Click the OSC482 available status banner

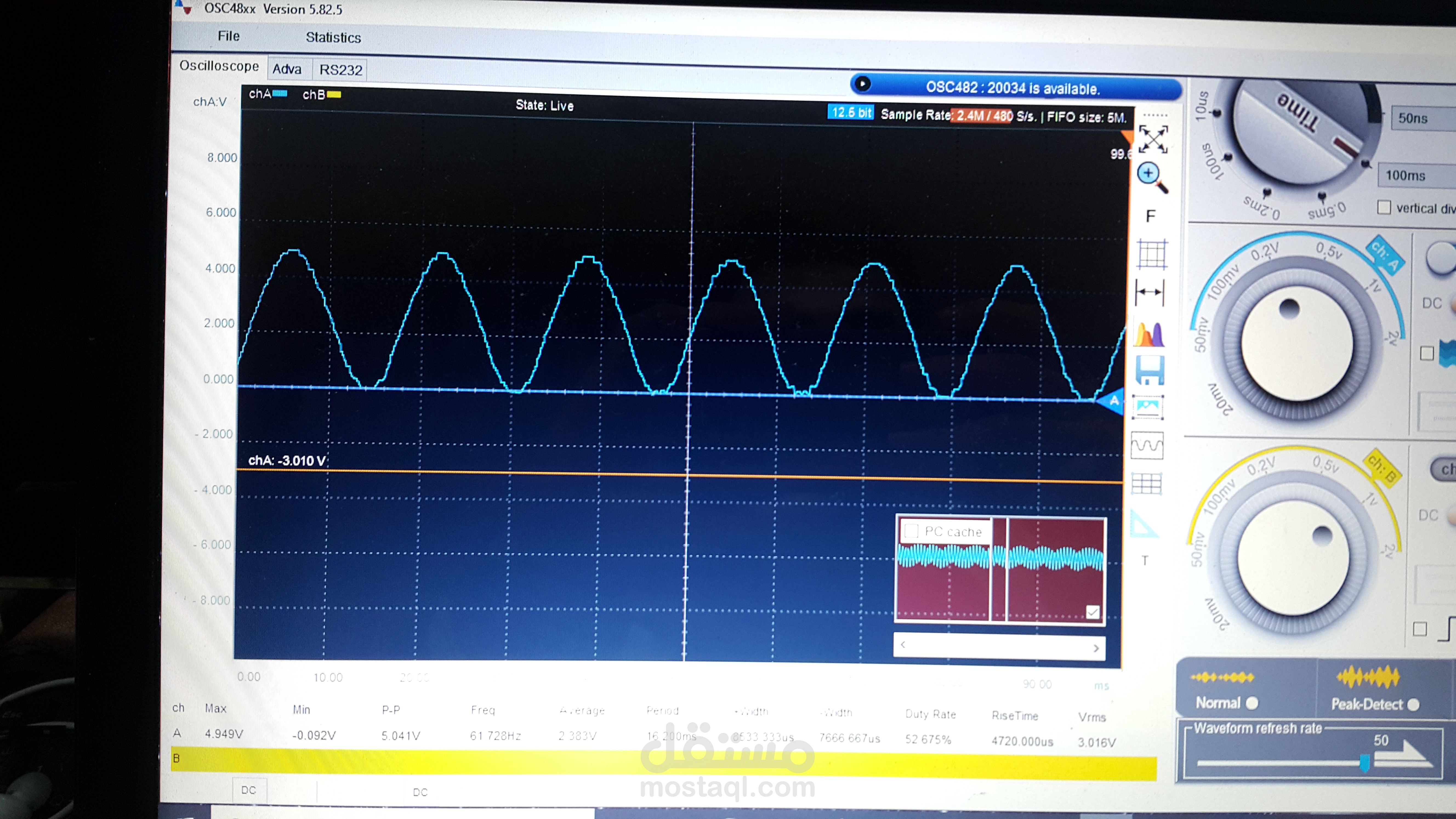point(1016,88)
